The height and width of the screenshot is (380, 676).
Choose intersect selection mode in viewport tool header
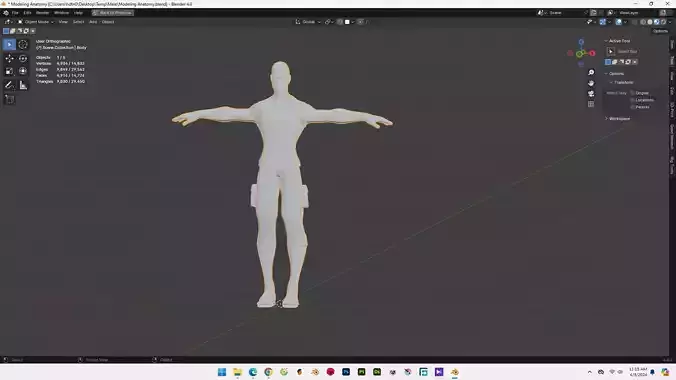[x=33, y=31]
